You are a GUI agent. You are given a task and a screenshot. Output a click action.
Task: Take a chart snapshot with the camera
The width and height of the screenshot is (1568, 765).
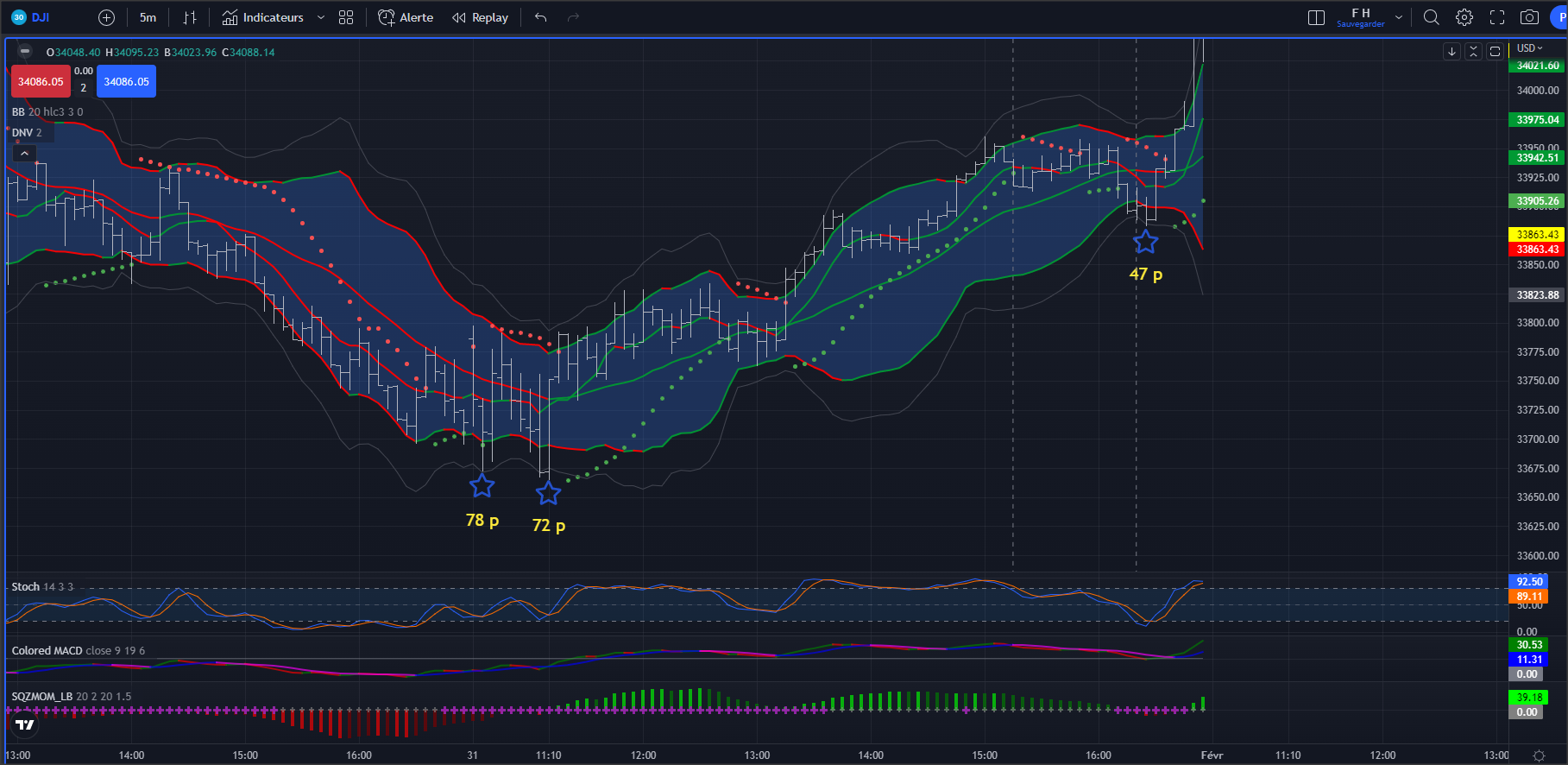(x=1529, y=17)
